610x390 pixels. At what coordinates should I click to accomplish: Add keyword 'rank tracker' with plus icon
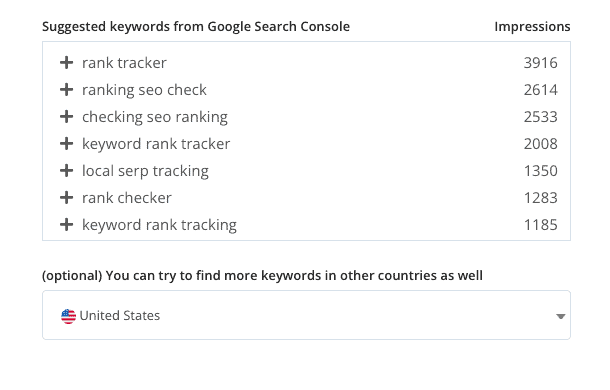tap(67, 63)
